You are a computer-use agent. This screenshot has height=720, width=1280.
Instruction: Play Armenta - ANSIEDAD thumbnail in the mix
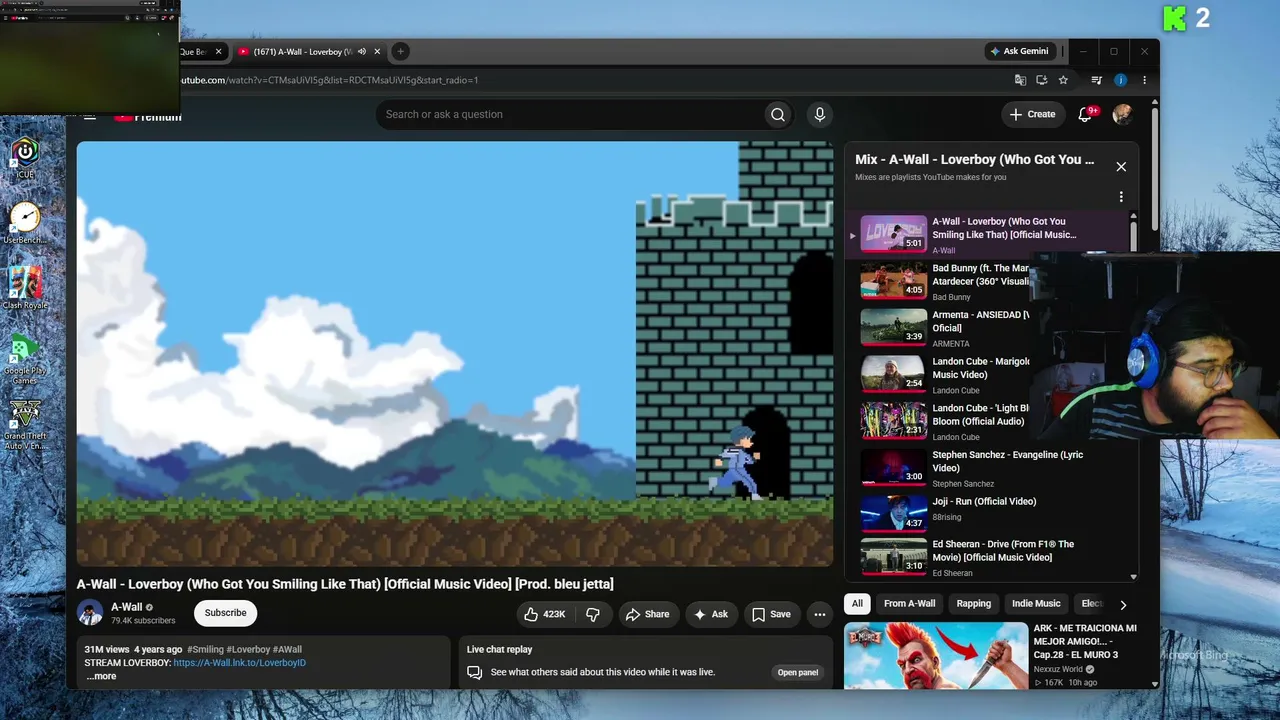(x=894, y=327)
